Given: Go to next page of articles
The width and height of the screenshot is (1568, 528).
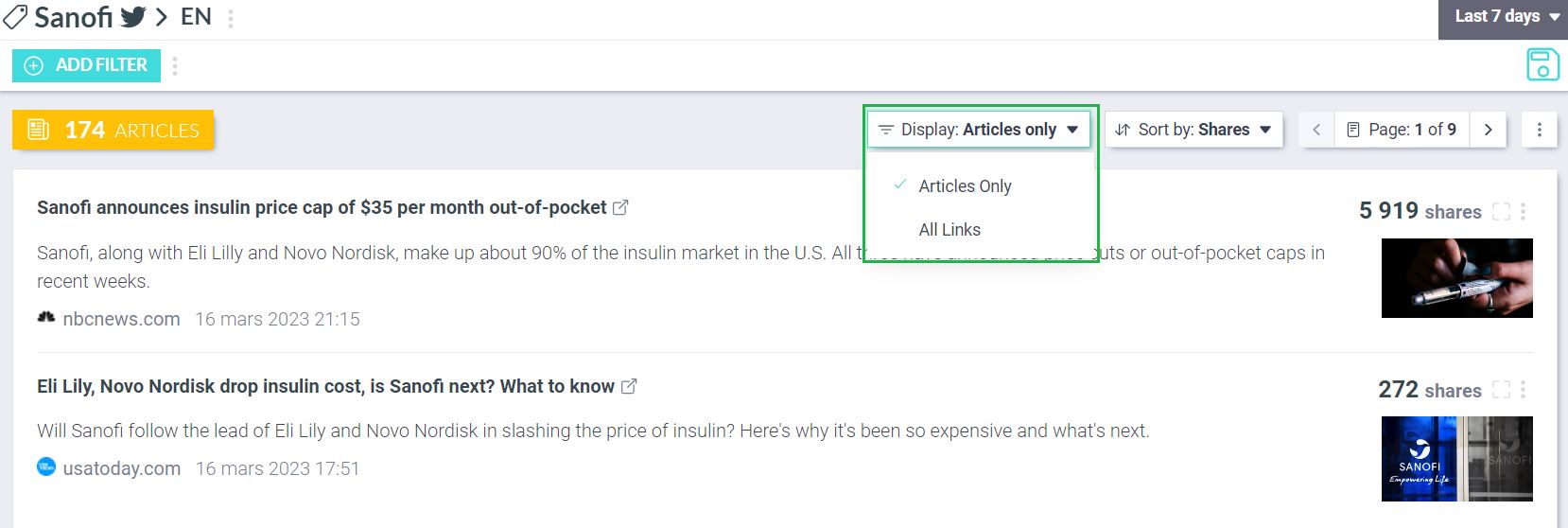Looking at the screenshot, I should click(x=1488, y=130).
